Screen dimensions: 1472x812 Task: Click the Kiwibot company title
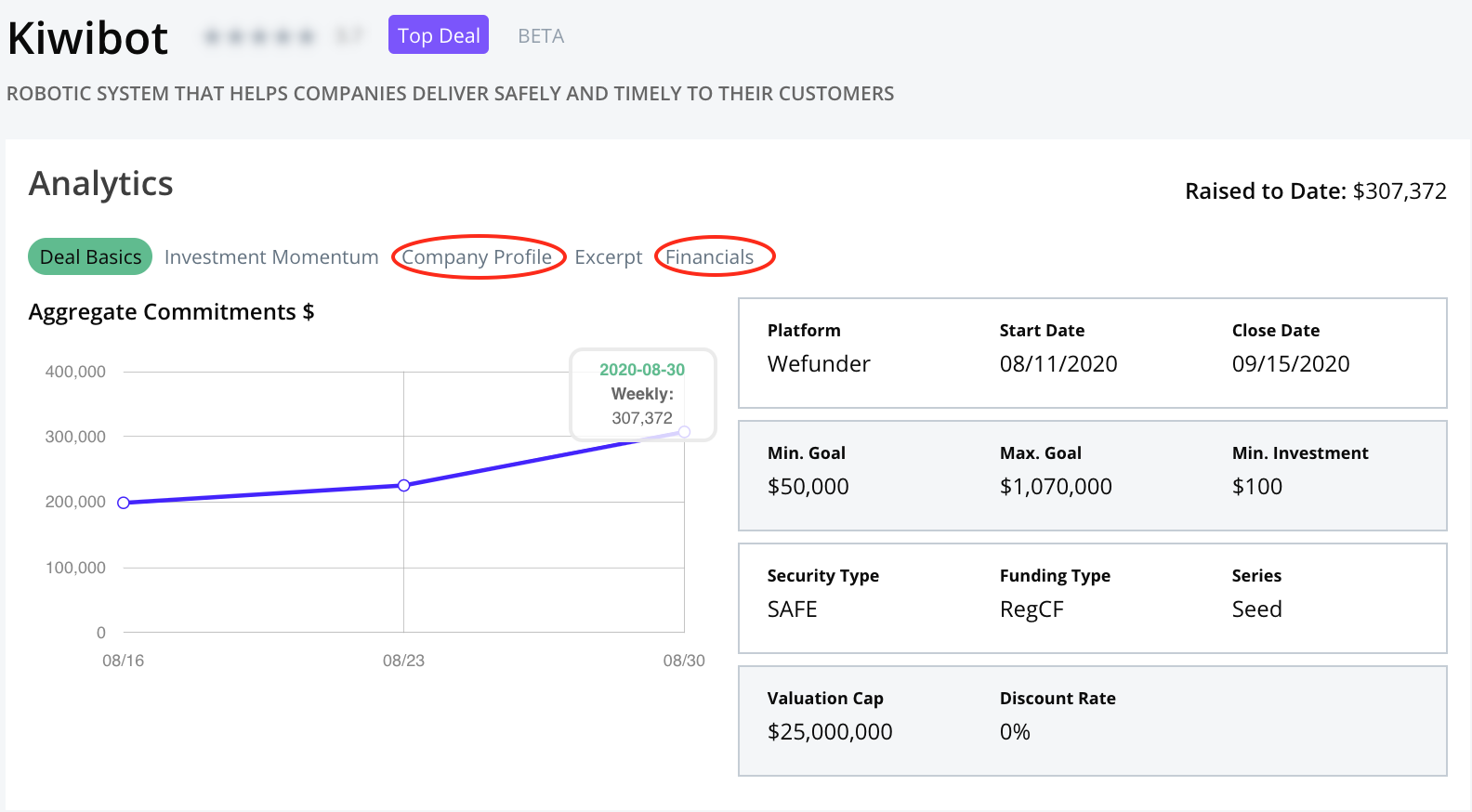(88, 39)
